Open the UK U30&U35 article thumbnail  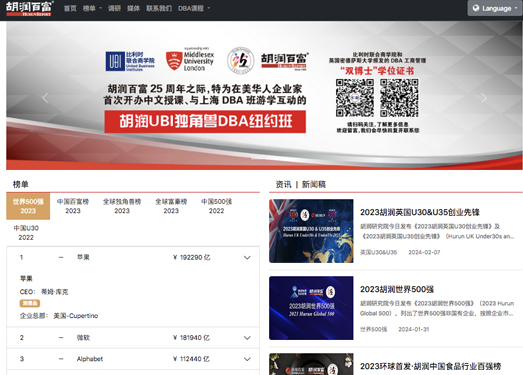click(311, 231)
